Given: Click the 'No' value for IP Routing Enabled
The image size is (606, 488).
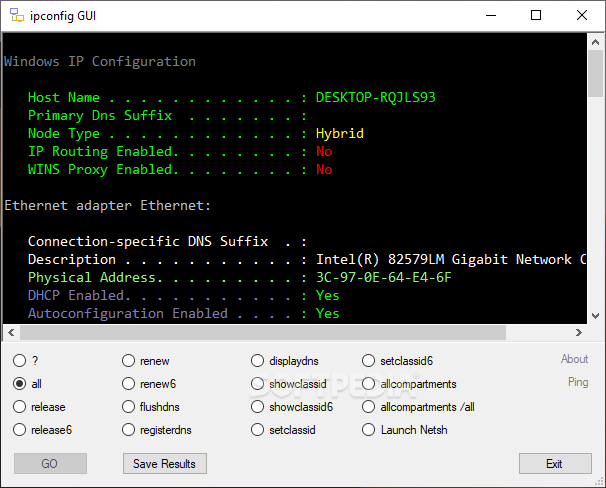Looking at the screenshot, I should 324,151.
